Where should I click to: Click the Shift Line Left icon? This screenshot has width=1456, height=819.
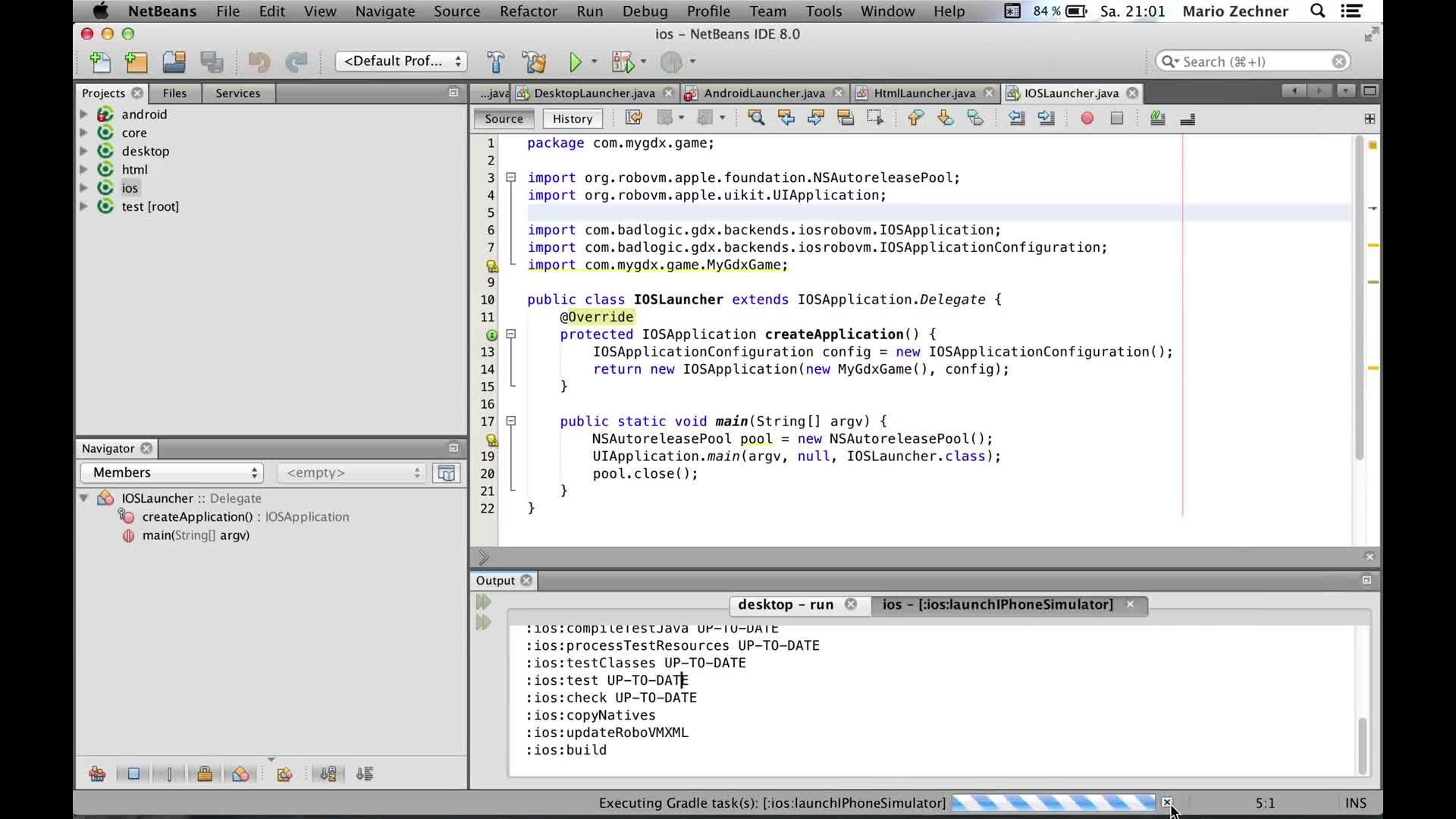point(1017,118)
